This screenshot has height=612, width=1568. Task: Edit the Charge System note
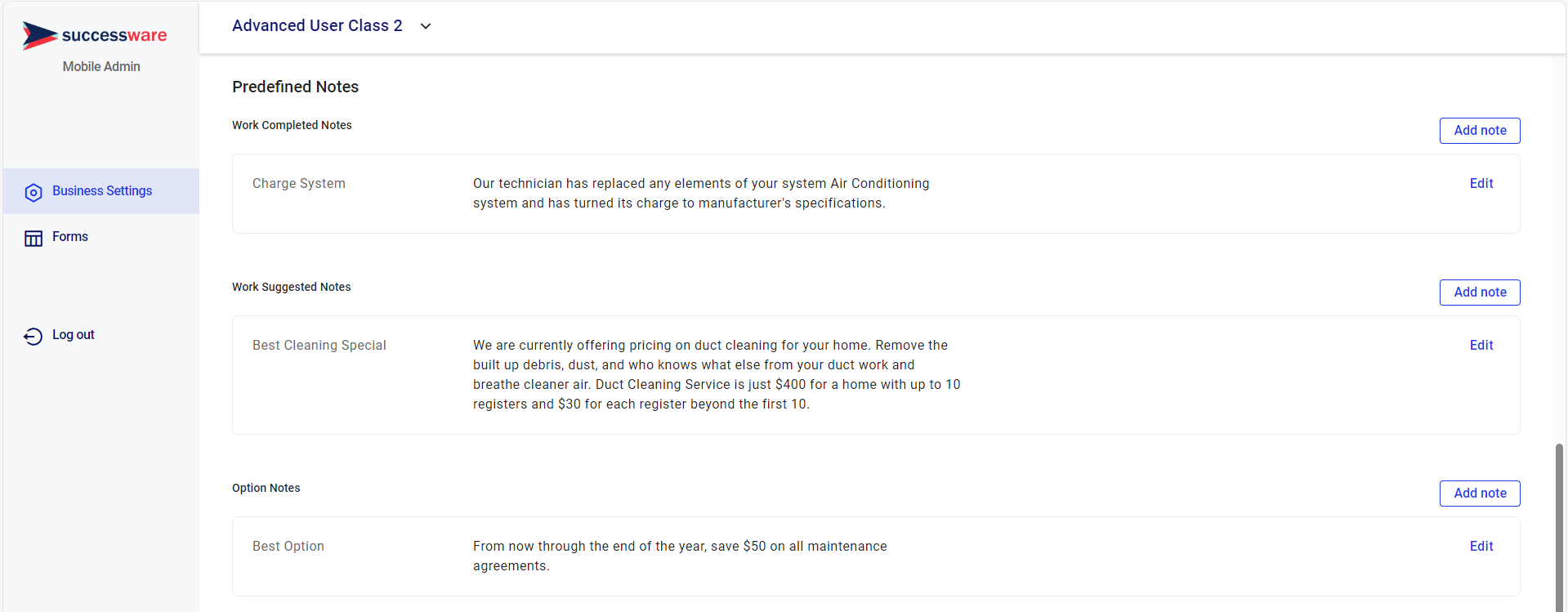tap(1481, 184)
